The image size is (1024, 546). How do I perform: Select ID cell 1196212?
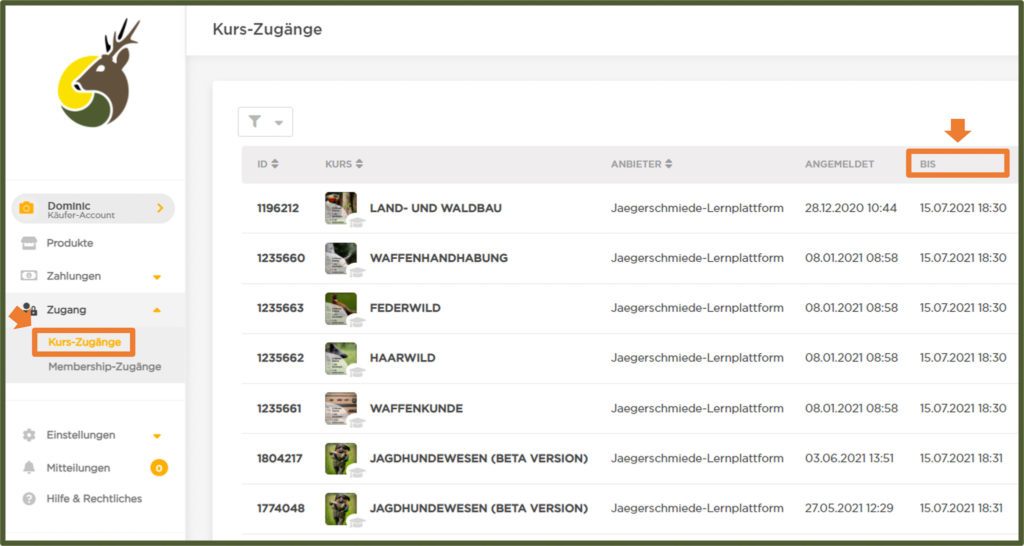(x=280, y=208)
